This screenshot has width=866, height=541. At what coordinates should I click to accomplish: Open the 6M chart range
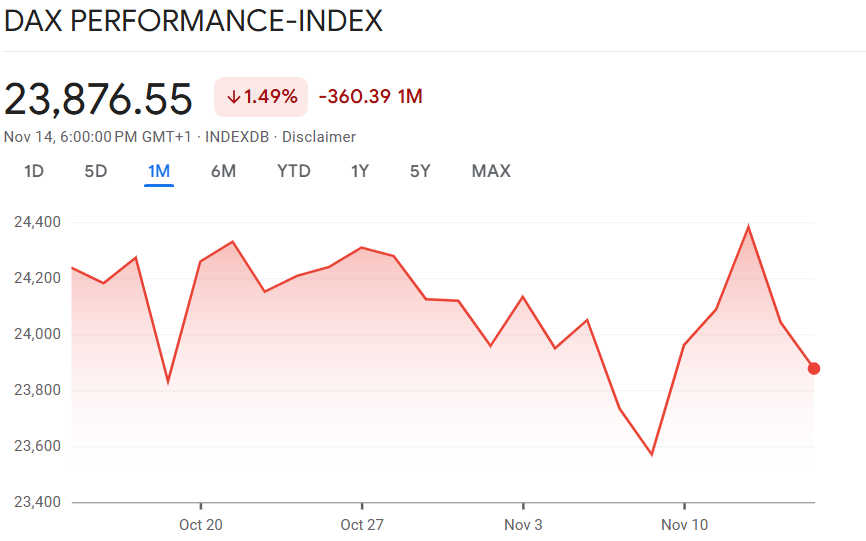coord(223,171)
